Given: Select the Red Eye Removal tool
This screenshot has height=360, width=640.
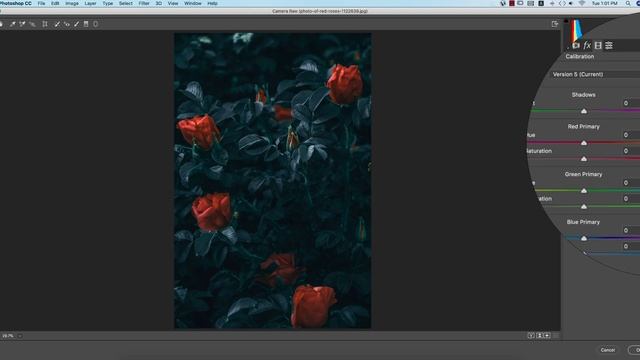Looking at the screenshot, I should pos(67,24).
